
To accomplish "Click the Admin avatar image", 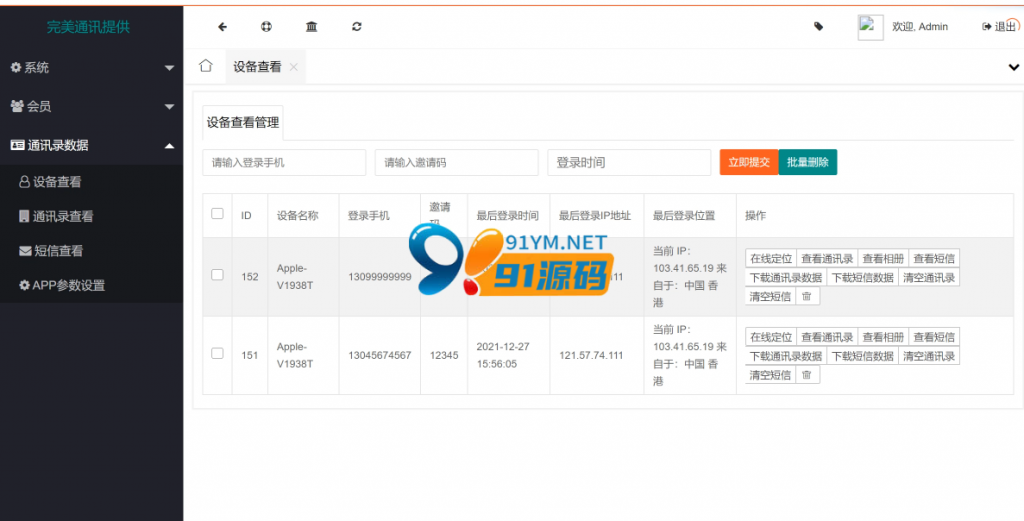I will point(870,27).
